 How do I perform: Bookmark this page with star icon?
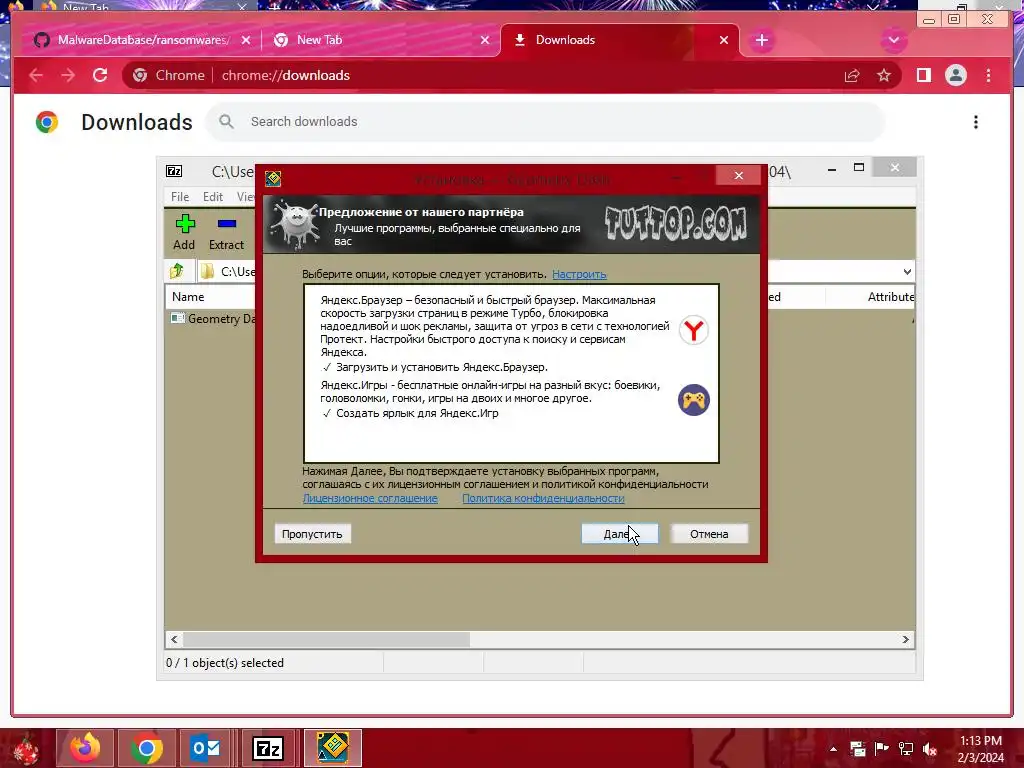(x=884, y=76)
